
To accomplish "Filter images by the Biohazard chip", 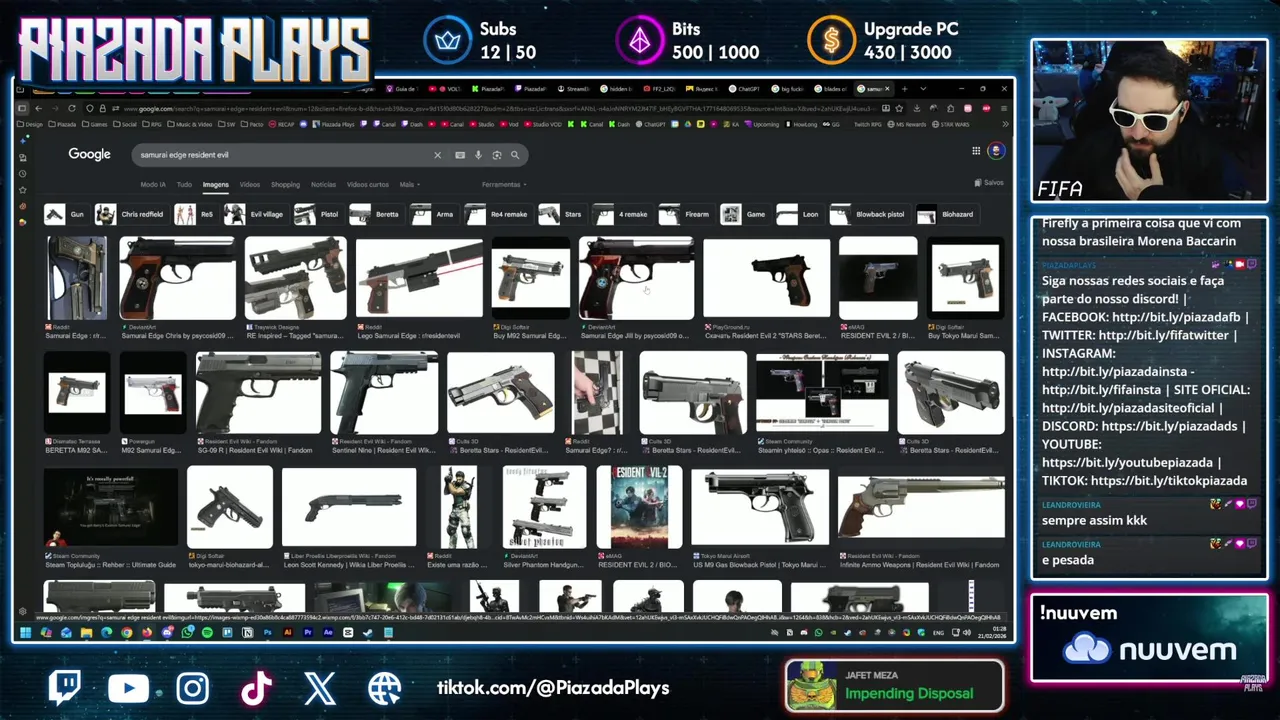I will click(946, 214).
